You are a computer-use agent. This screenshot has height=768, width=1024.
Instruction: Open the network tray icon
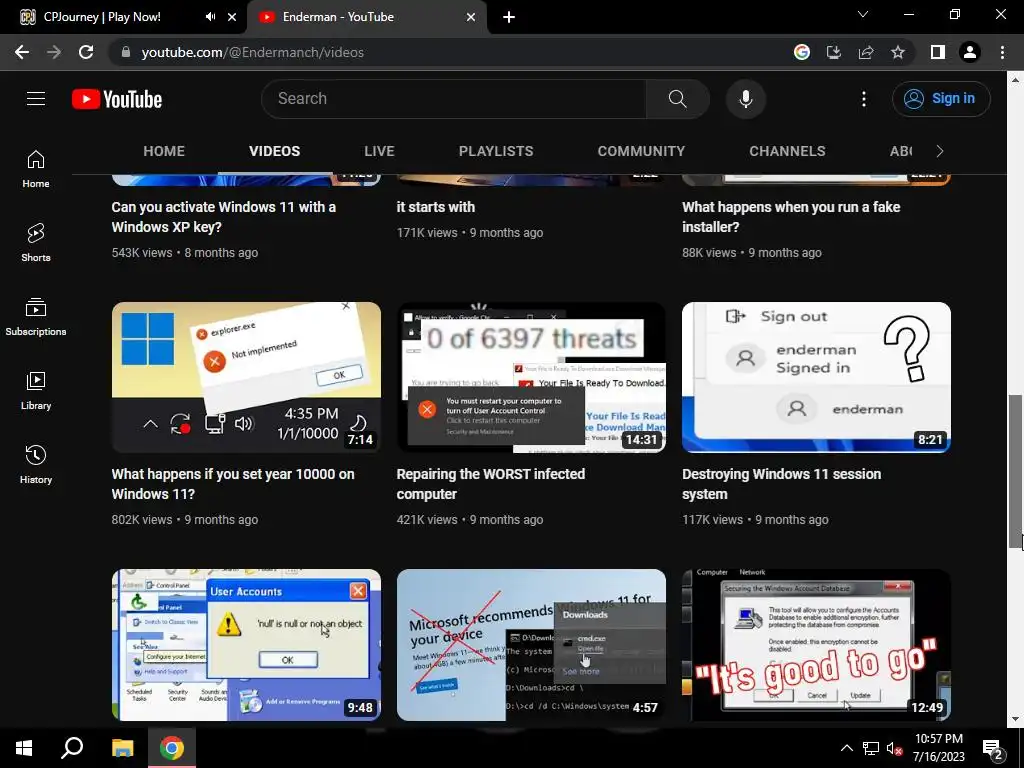871,748
